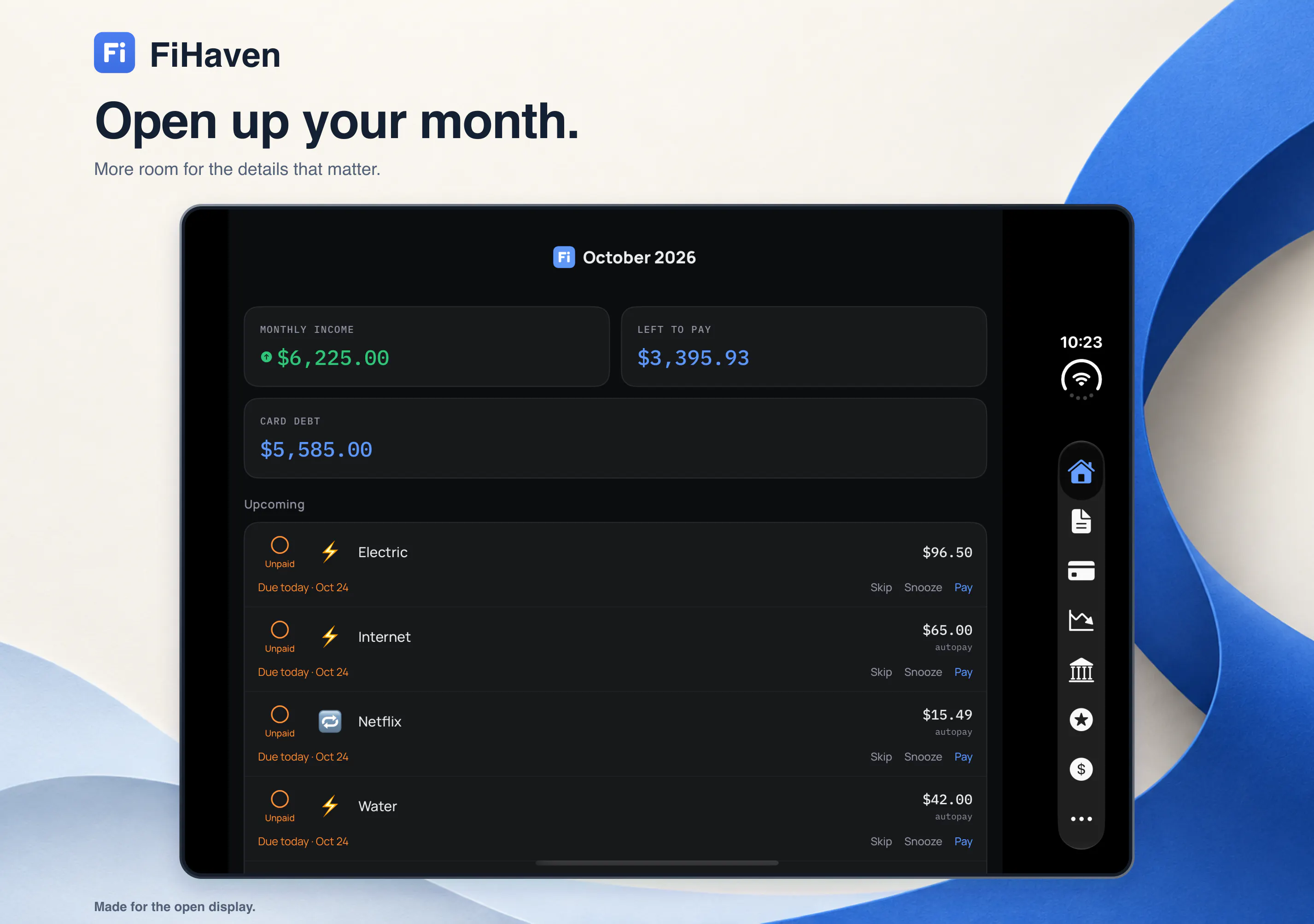This screenshot has height=924, width=1314.
Task: Open the dollar sign icon in sidebar
Action: tap(1080, 769)
